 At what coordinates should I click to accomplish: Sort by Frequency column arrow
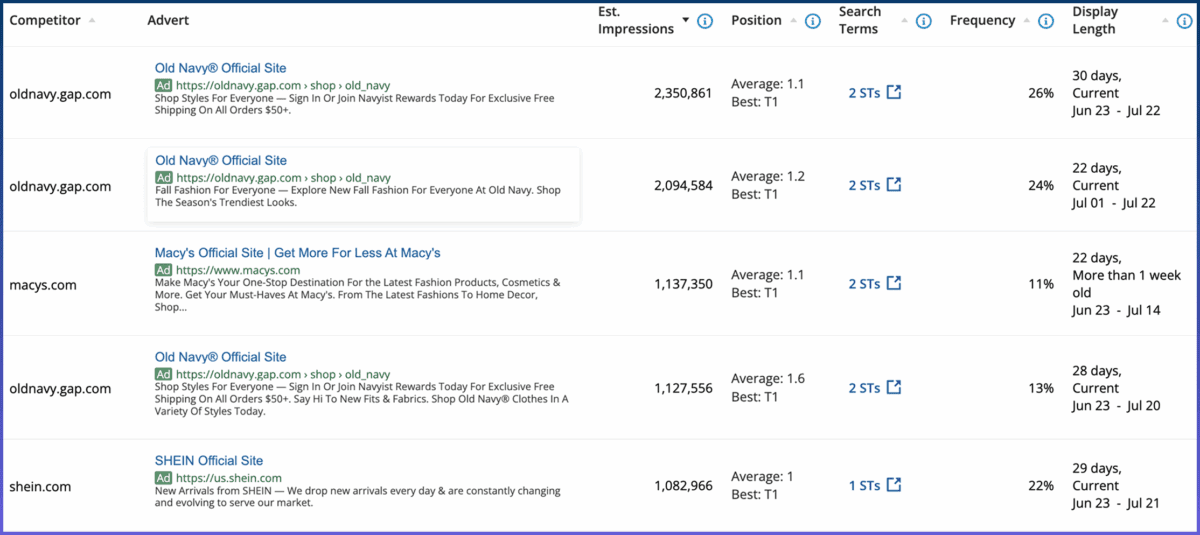(1025, 21)
